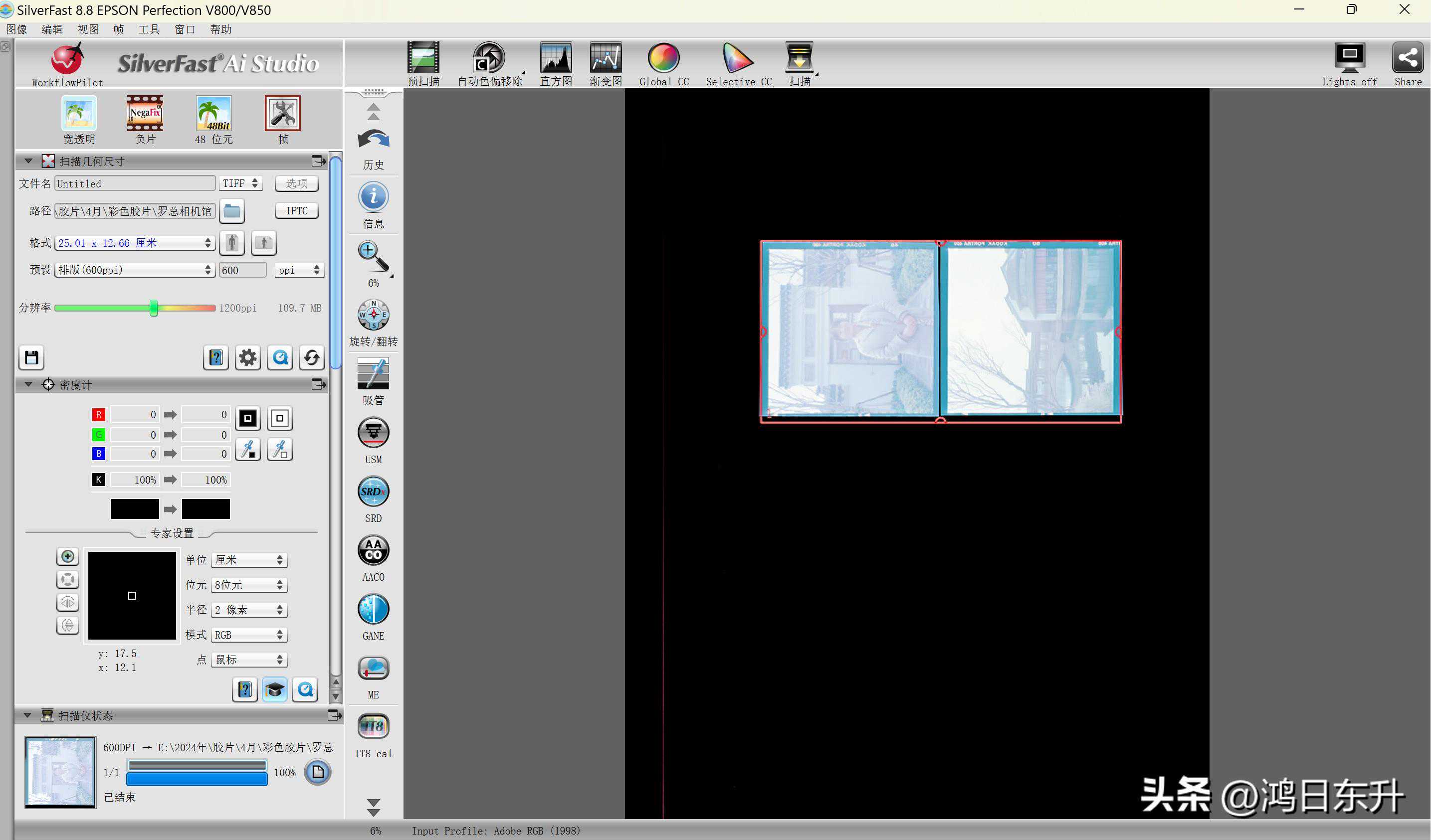
Task: Open the 吸管 pipette tool
Action: [x=373, y=373]
